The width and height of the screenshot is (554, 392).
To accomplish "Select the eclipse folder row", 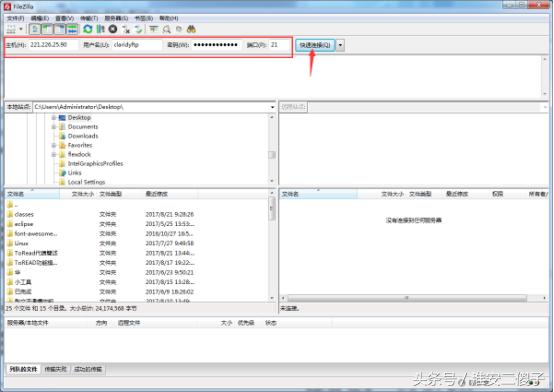I will [137, 224].
